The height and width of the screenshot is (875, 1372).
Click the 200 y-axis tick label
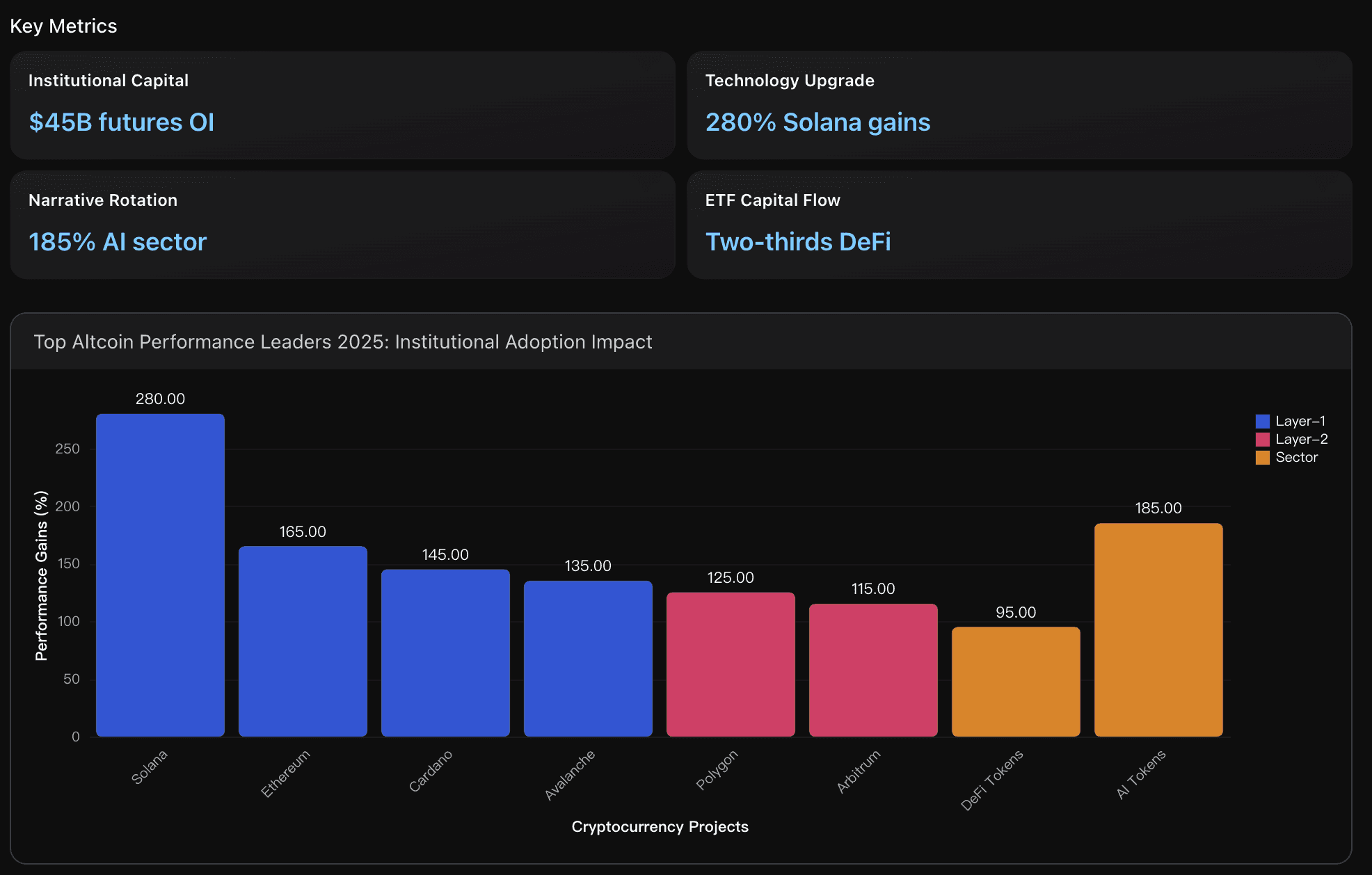(x=67, y=506)
